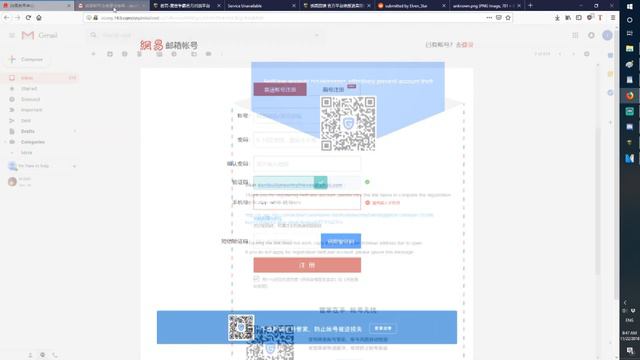
Task: Open Firefox icon in Windows taskbar
Action: (x=630, y=96)
